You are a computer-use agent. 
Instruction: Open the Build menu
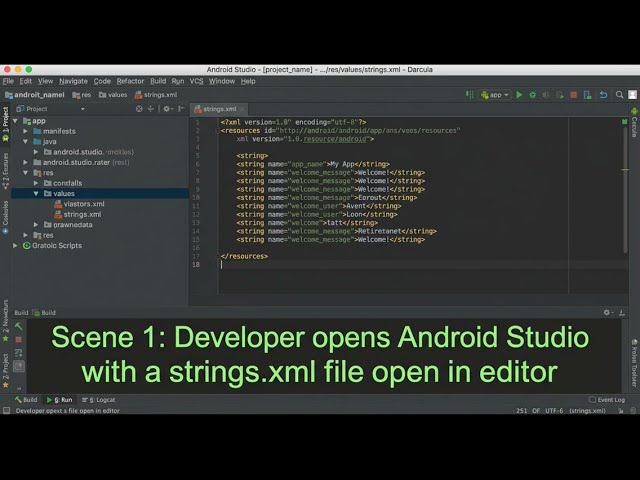(158, 81)
